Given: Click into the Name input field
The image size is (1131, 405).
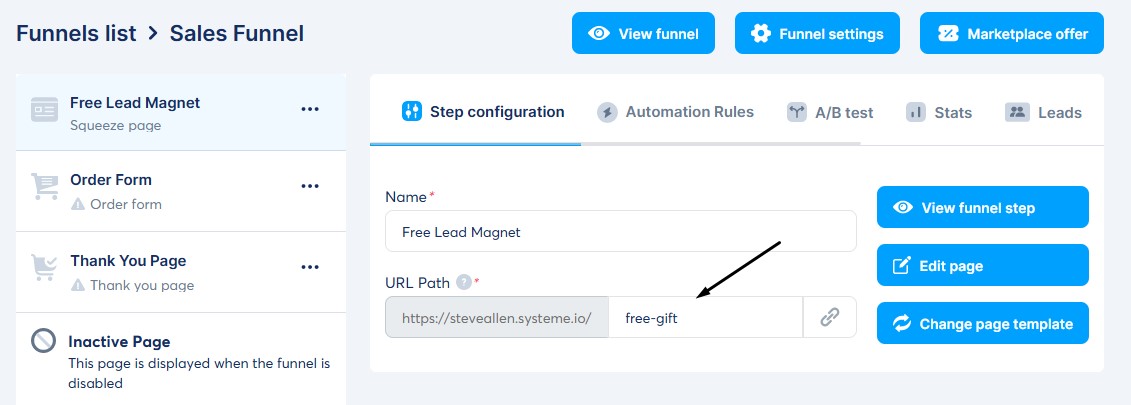Looking at the screenshot, I should tap(620, 231).
